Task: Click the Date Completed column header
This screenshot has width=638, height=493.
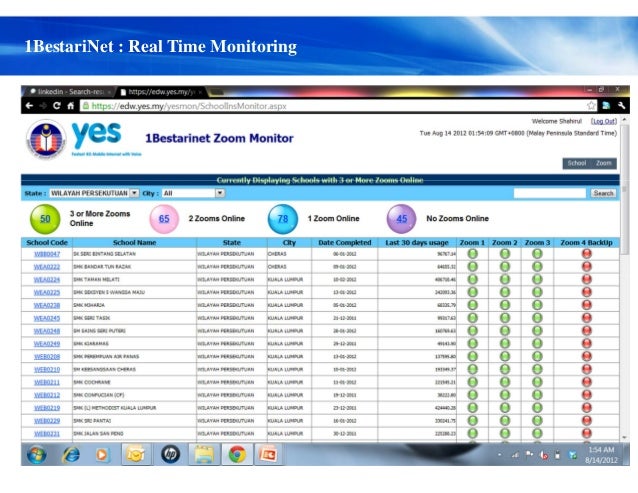Action: [345, 243]
